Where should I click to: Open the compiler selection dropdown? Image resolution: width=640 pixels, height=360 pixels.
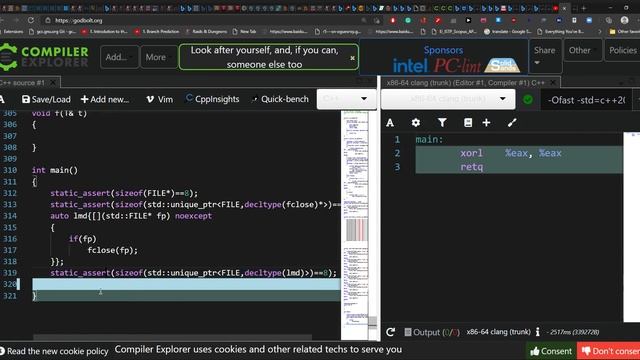(x=448, y=99)
